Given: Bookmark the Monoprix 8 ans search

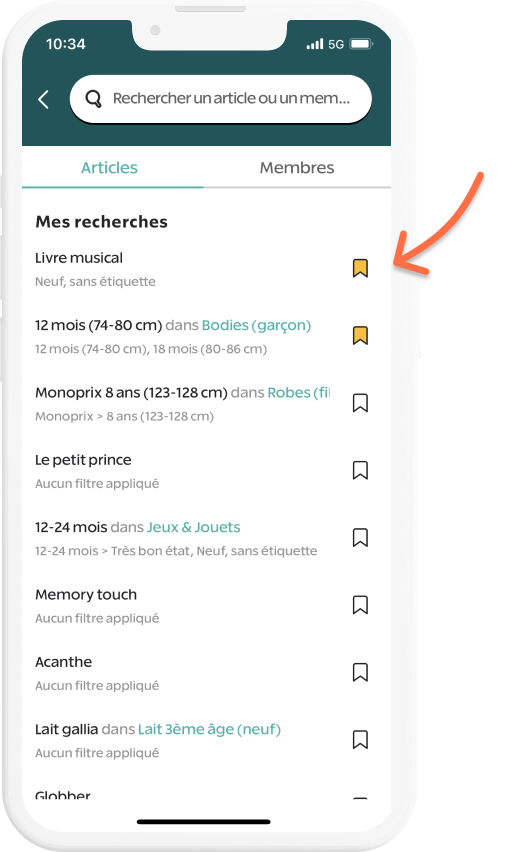Looking at the screenshot, I should click(360, 403).
